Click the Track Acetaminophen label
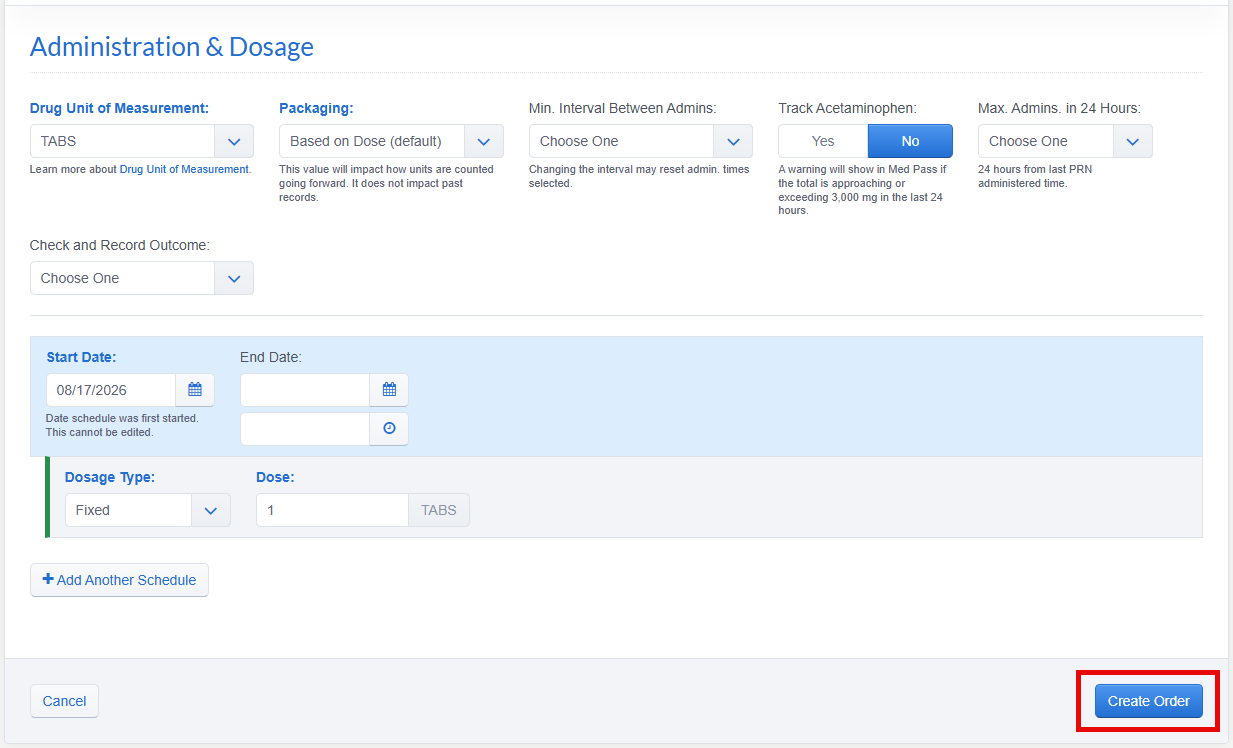The image size is (1233, 748). click(847, 108)
